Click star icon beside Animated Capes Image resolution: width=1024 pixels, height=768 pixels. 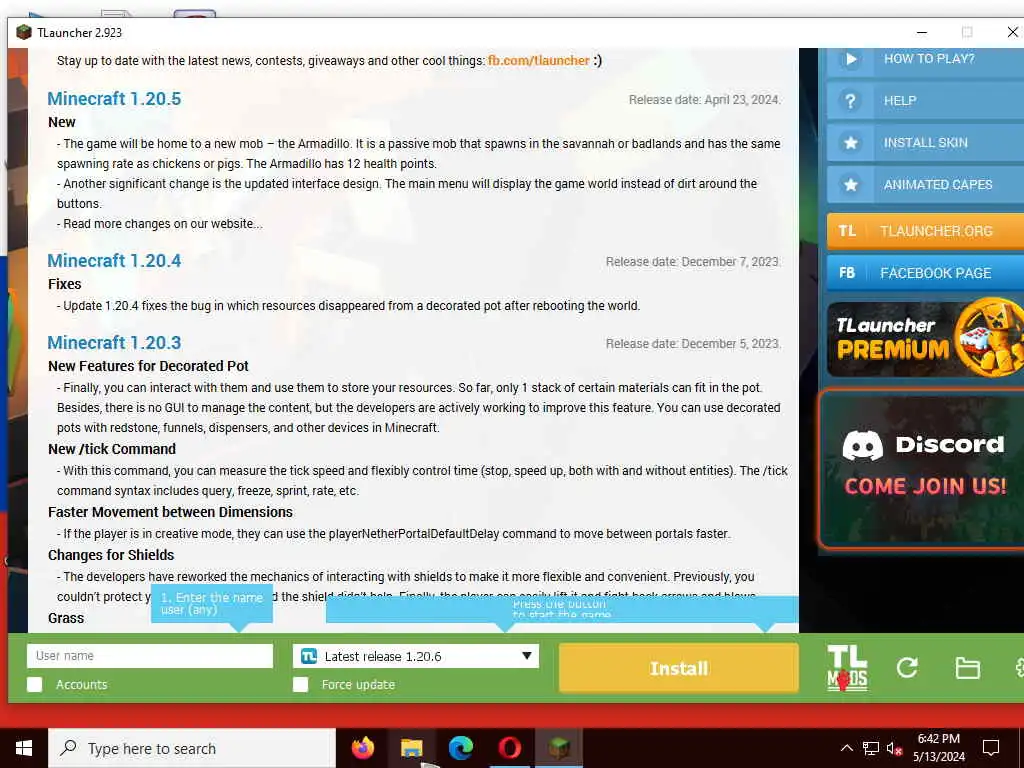pyautogui.click(x=850, y=185)
